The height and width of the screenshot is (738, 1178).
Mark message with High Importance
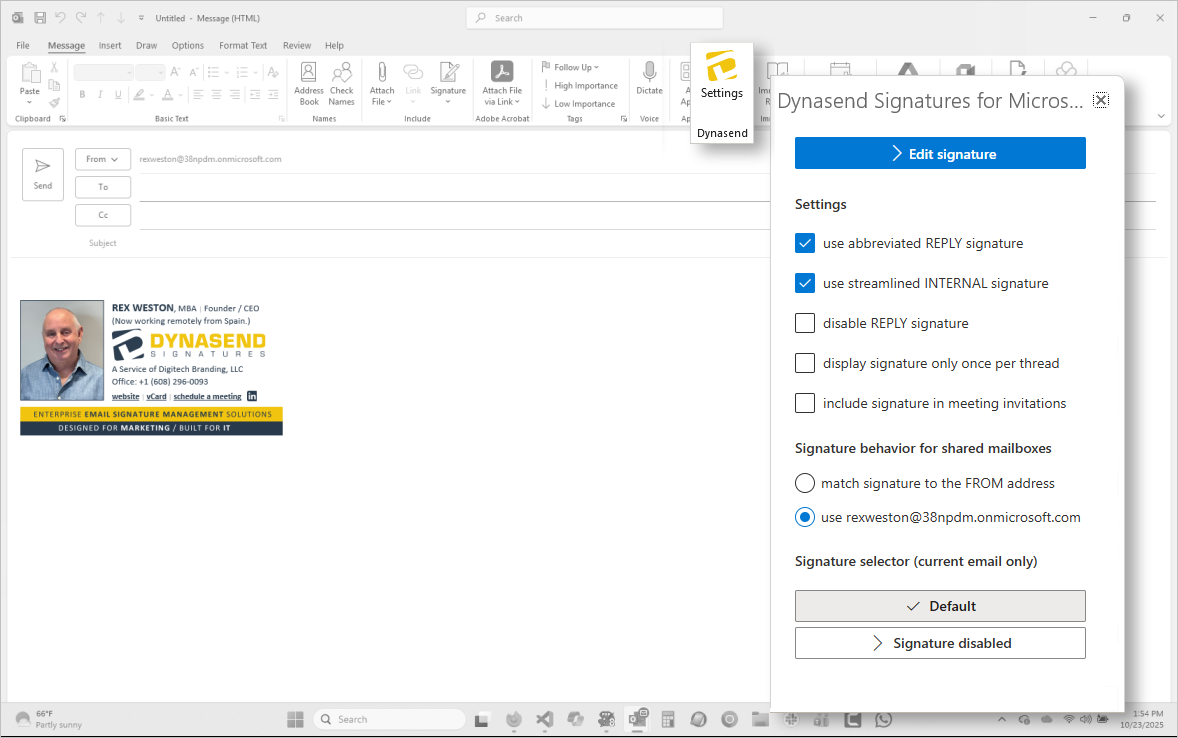coord(580,85)
